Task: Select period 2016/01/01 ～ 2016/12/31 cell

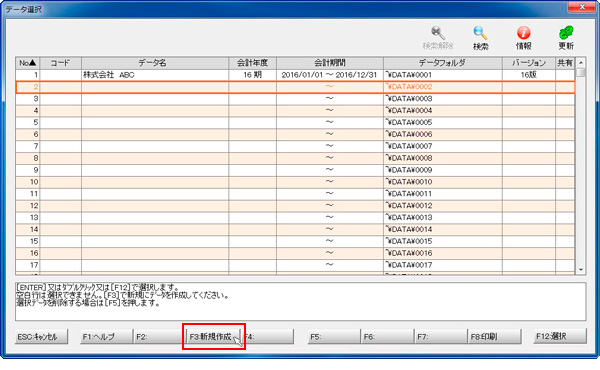Action: [330, 75]
